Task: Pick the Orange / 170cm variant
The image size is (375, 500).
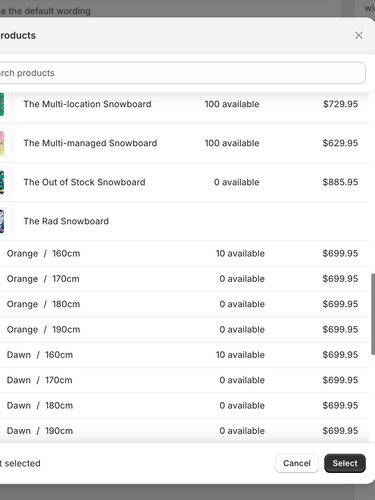Action: [x=184, y=279]
